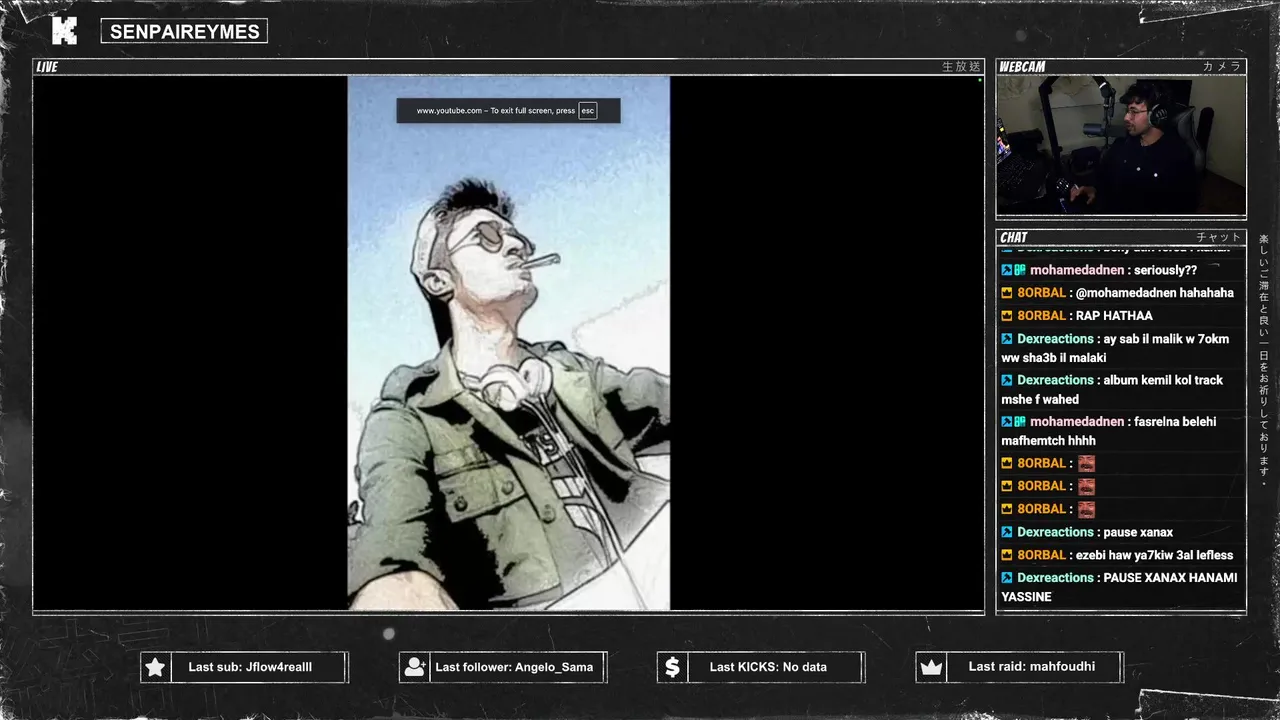Click the badge beside 'Dexreactions : album kemil'
This screenshot has width=1280, height=720.
pos(1007,380)
